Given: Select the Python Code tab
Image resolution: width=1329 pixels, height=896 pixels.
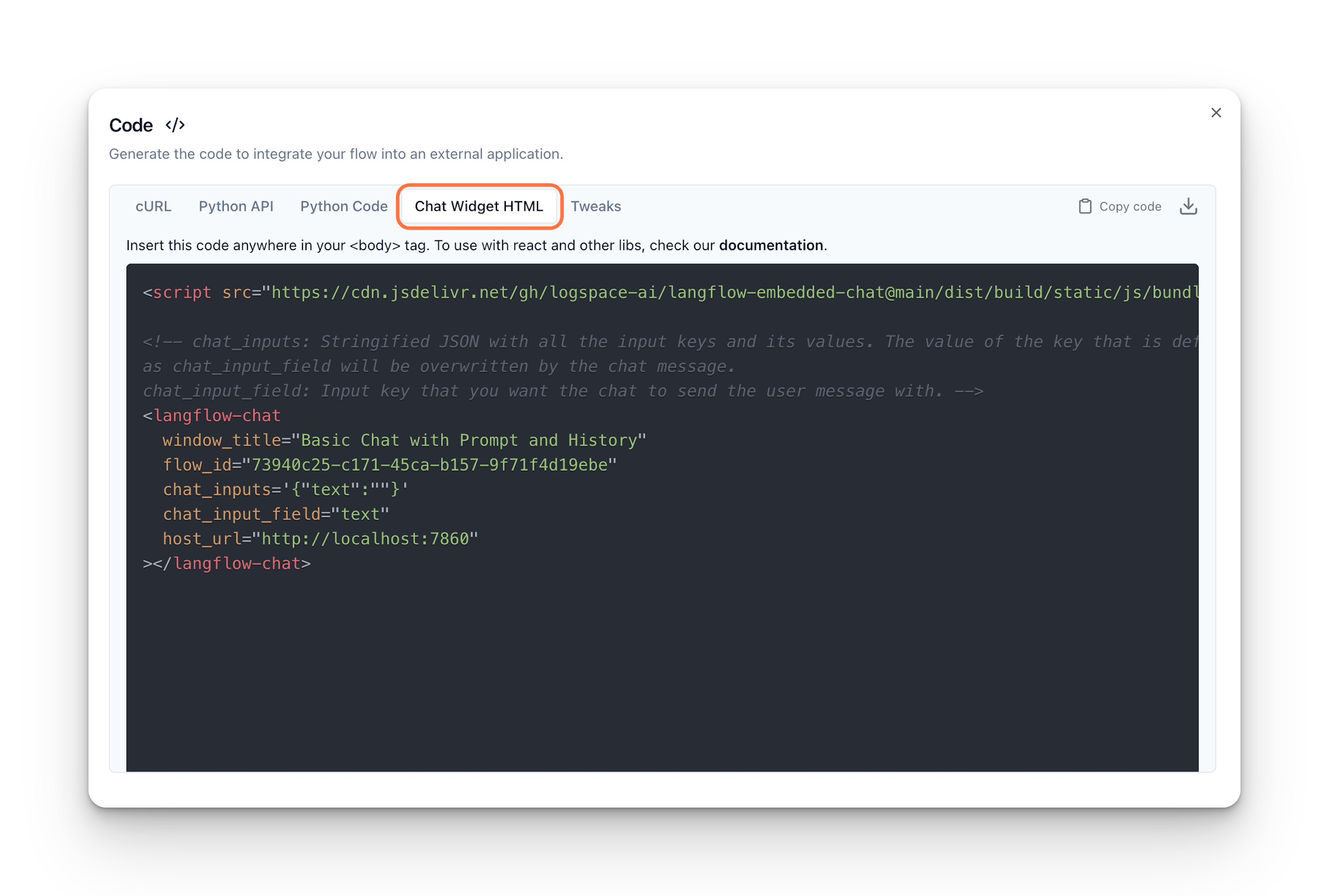Looking at the screenshot, I should [344, 206].
